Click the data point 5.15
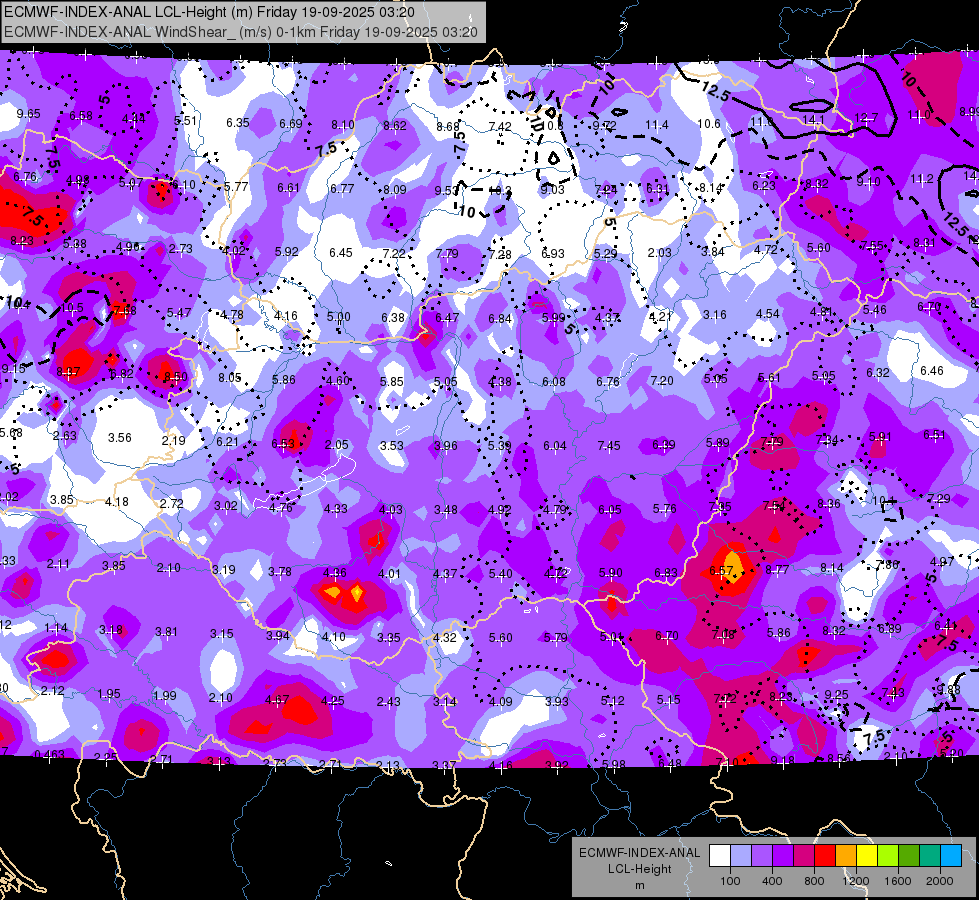 tap(669, 700)
